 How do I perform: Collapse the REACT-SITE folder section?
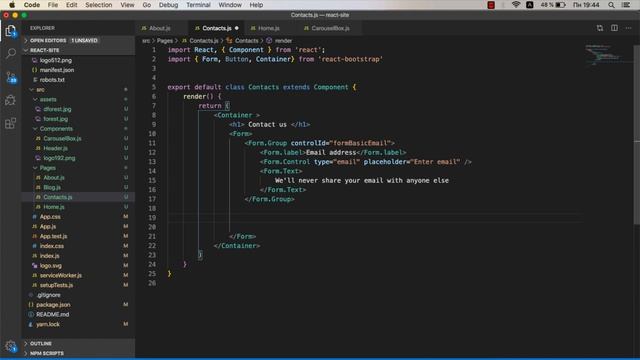tap(78, 50)
